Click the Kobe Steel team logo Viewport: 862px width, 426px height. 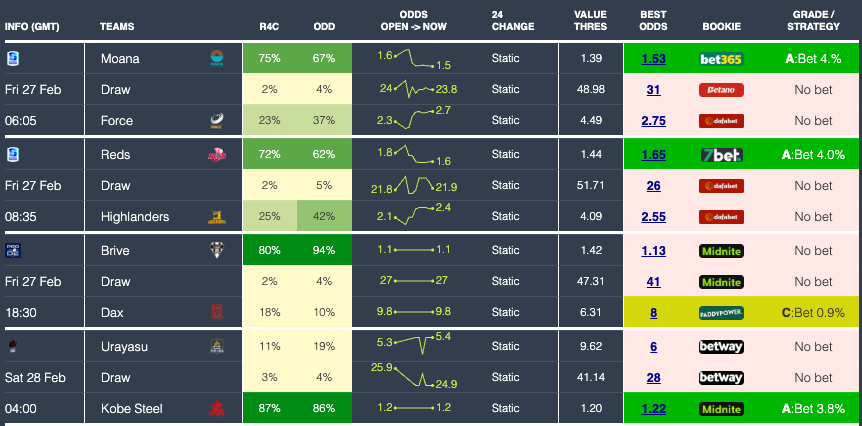[x=216, y=409]
